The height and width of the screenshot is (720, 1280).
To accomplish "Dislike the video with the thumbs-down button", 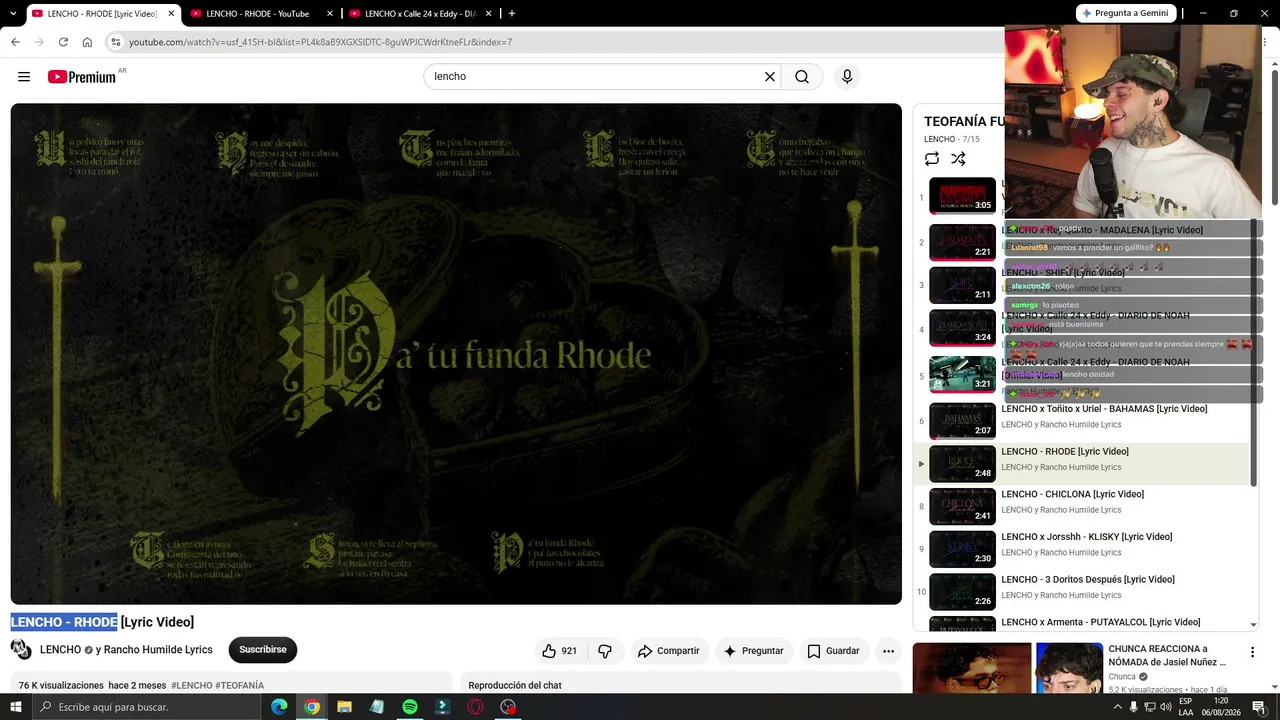I will pyautogui.click(x=605, y=651).
